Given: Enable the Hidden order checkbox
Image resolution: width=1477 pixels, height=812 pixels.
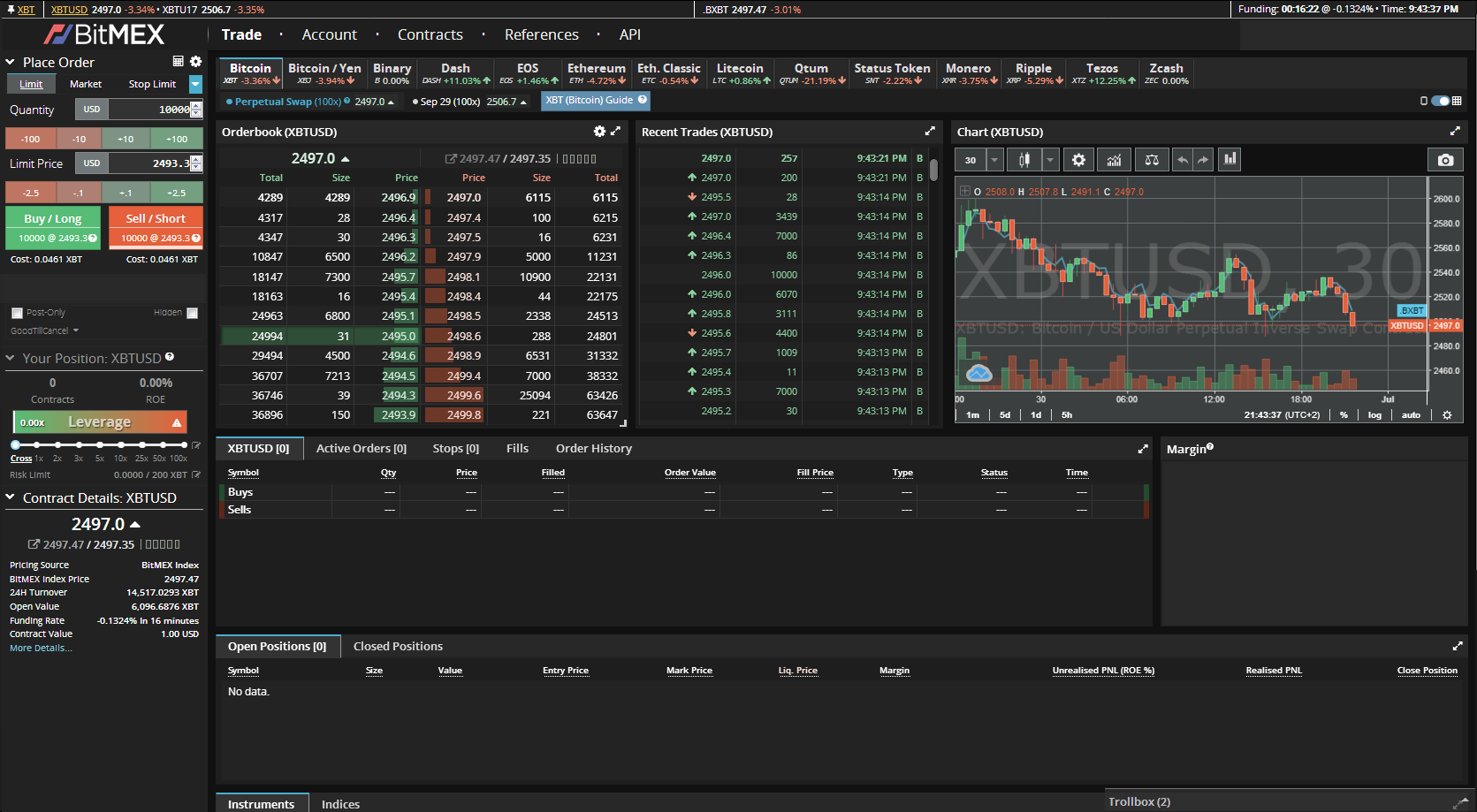Looking at the screenshot, I should pos(193,313).
